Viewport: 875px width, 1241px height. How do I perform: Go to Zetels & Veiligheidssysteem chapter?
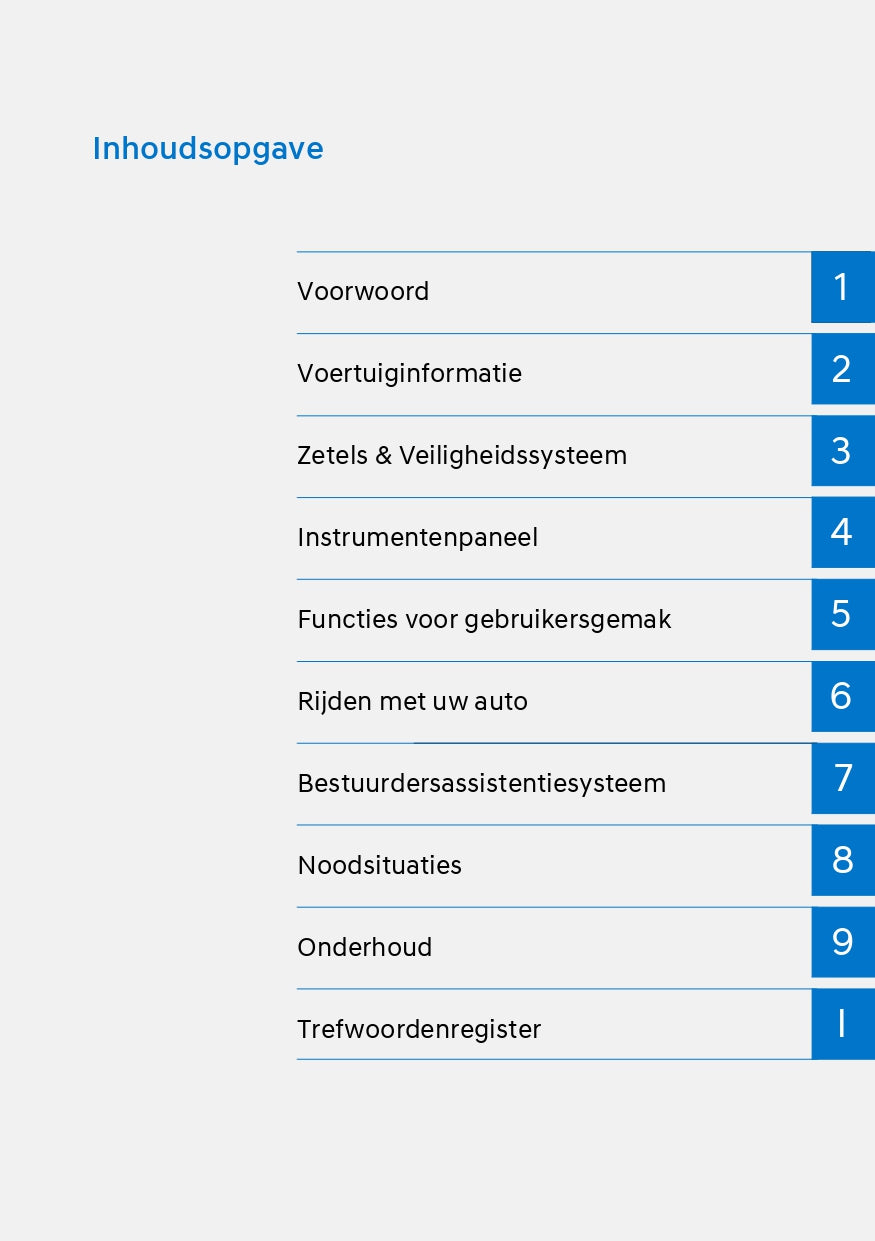click(462, 455)
